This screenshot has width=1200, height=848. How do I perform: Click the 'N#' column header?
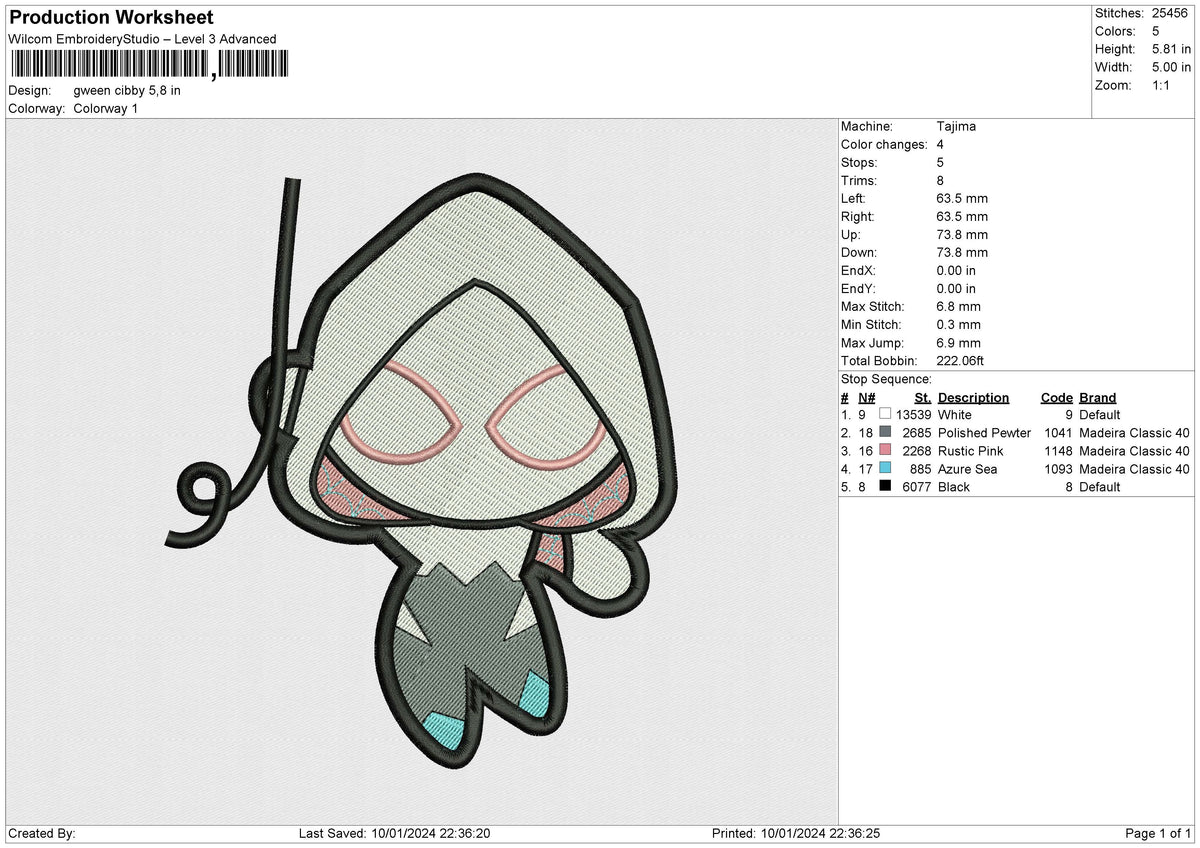point(867,397)
